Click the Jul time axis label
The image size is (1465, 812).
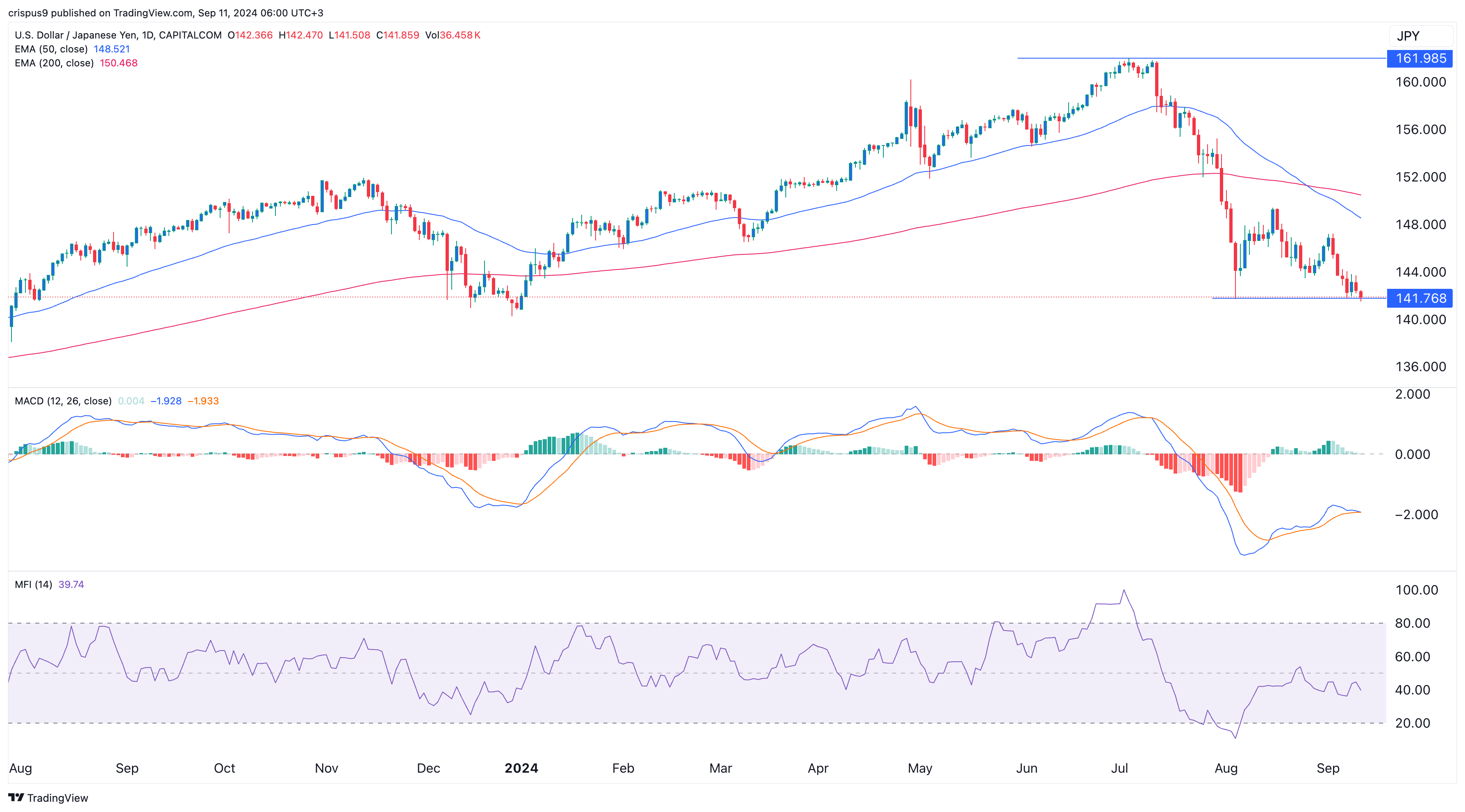1119,768
